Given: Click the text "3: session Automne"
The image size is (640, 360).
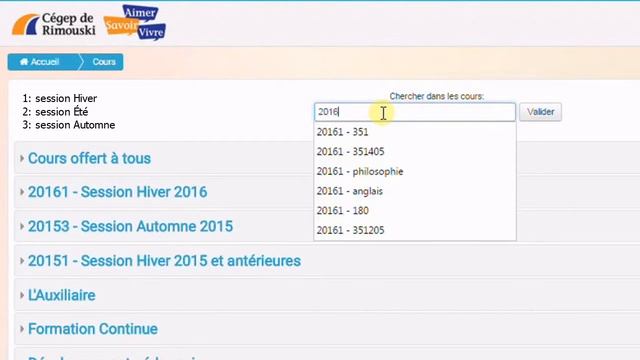Looking at the screenshot, I should click(x=69, y=125).
